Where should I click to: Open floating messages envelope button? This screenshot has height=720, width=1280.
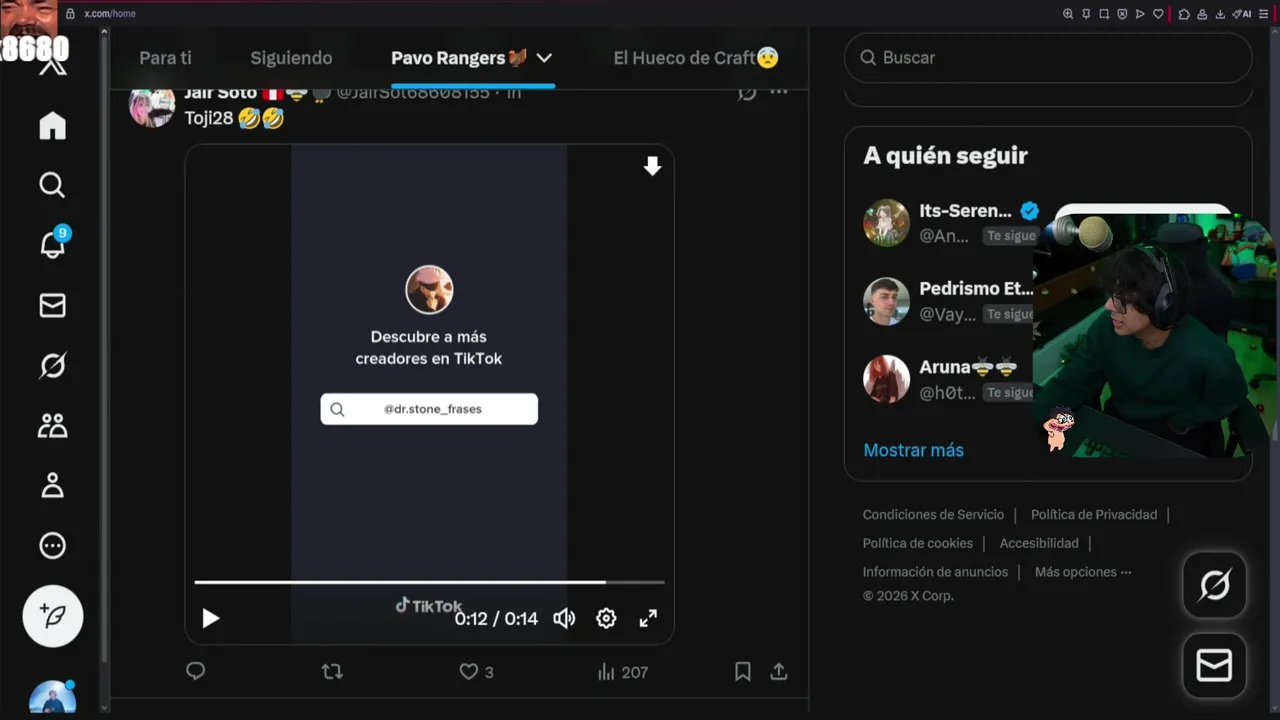pos(1214,665)
